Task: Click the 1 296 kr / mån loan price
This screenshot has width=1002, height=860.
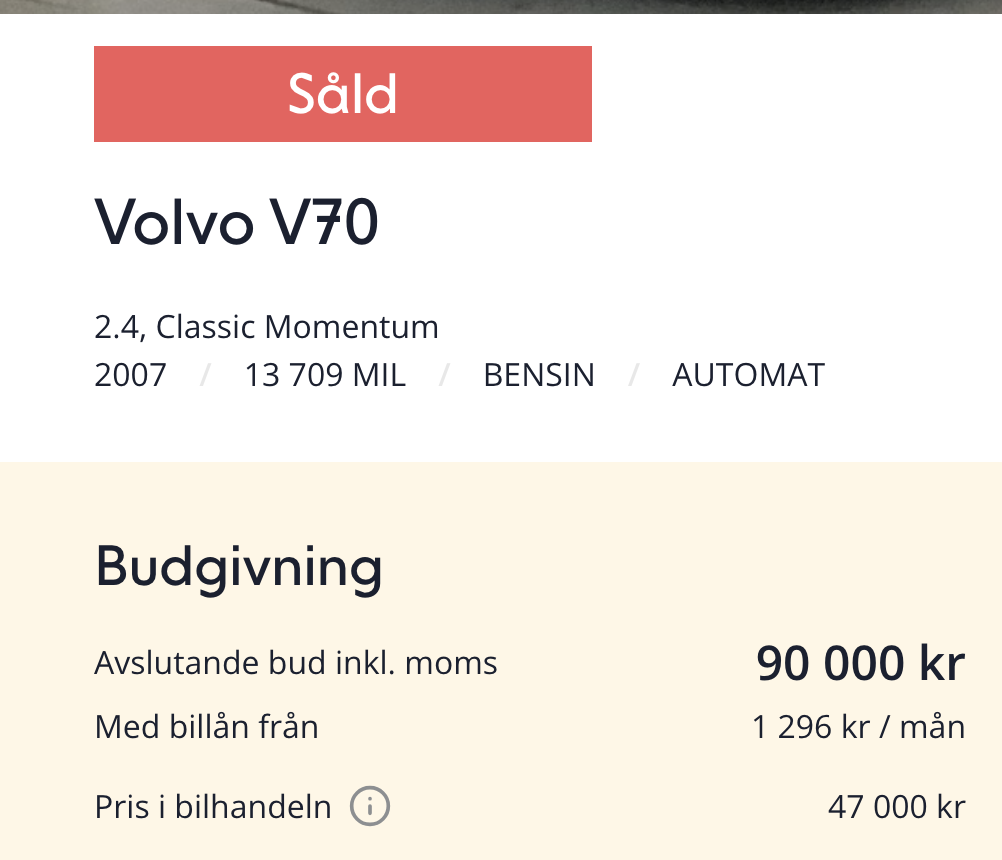Action: [x=858, y=727]
